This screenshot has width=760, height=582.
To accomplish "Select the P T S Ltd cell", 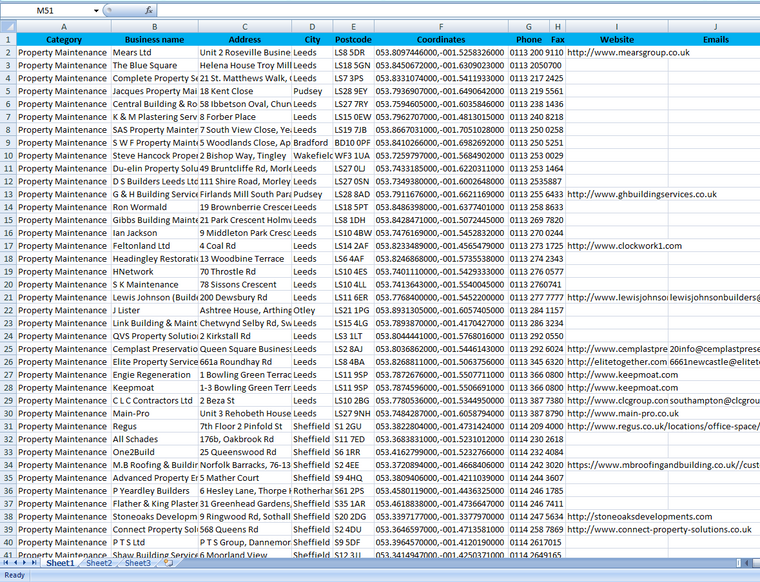I will pos(155,542).
